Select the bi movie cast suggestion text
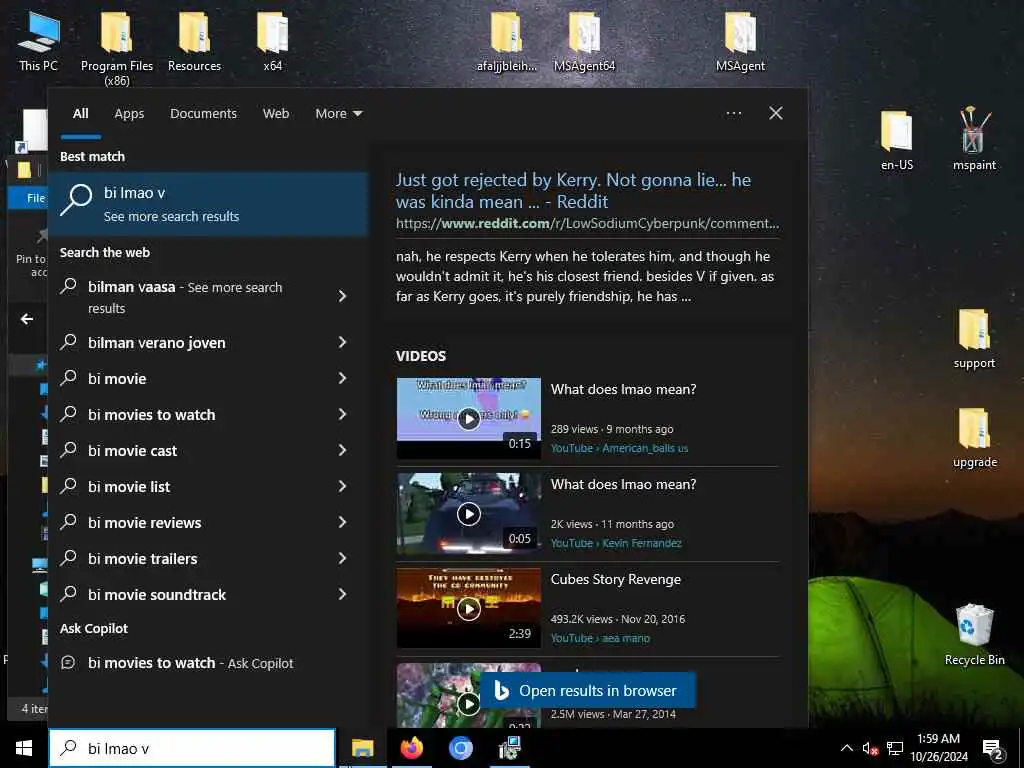 (133, 451)
